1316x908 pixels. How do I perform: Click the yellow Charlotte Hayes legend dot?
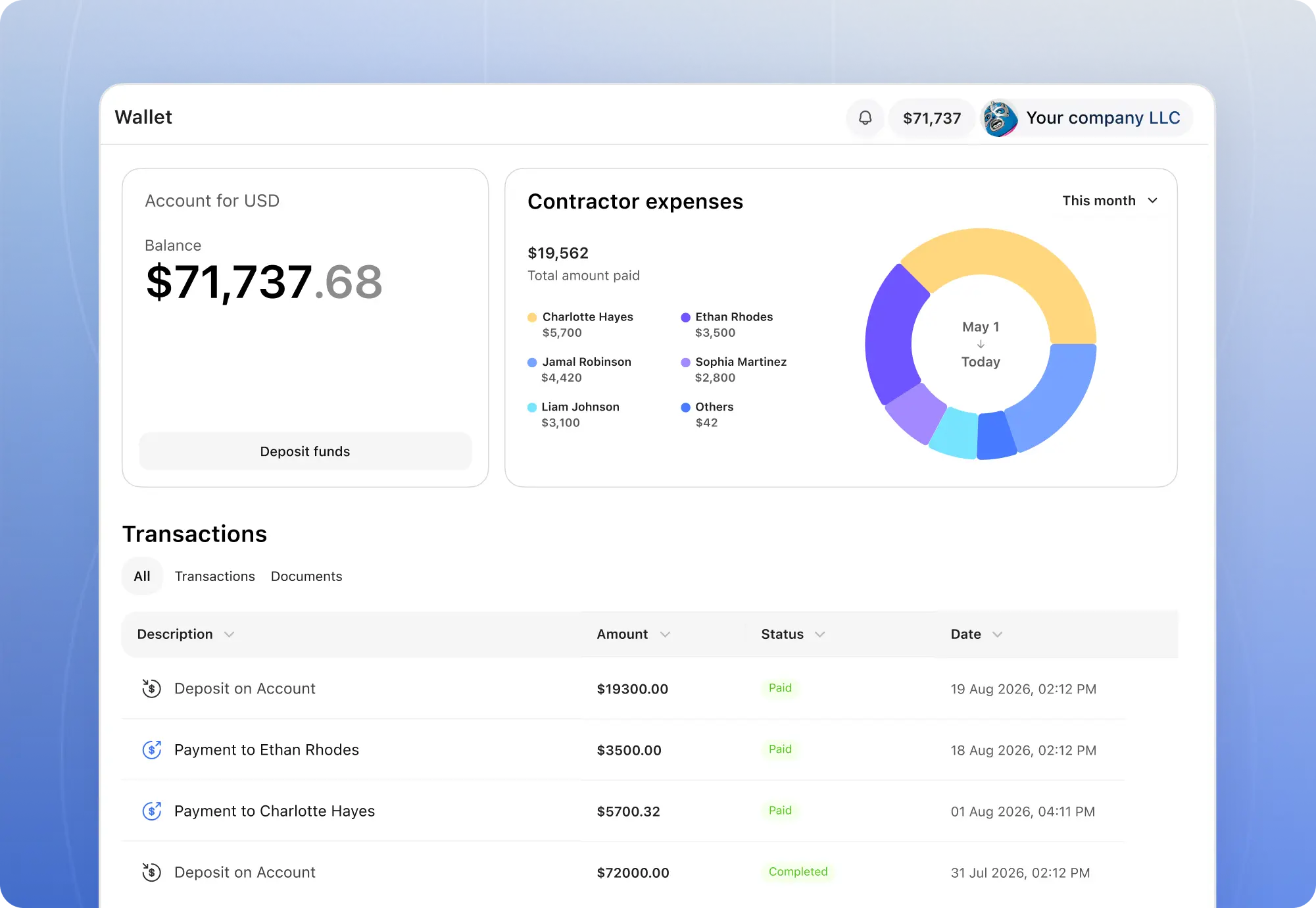pyautogui.click(x=532, y=318)
